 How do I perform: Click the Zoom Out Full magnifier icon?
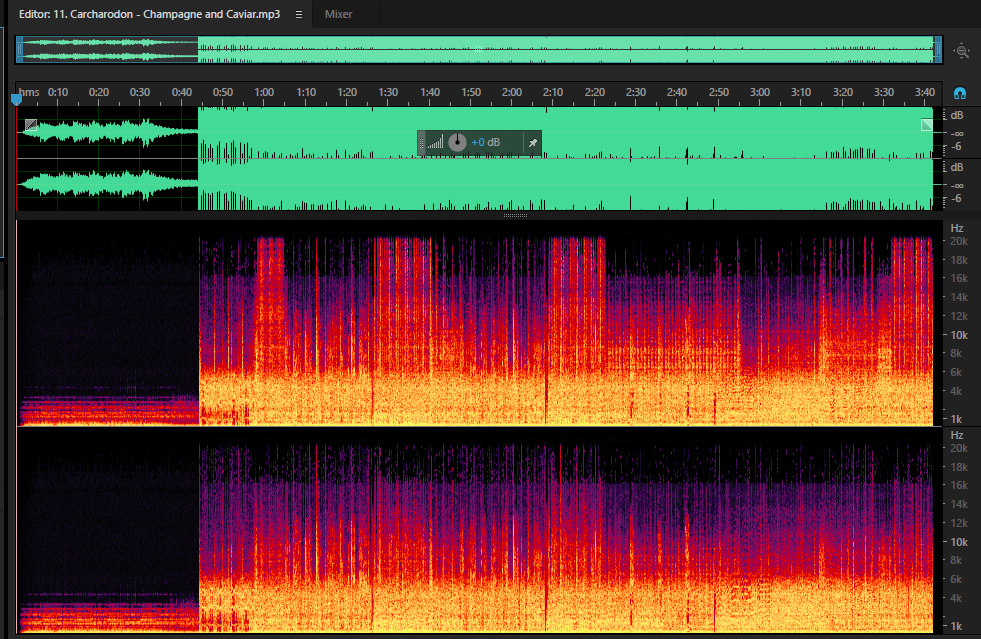962,51
